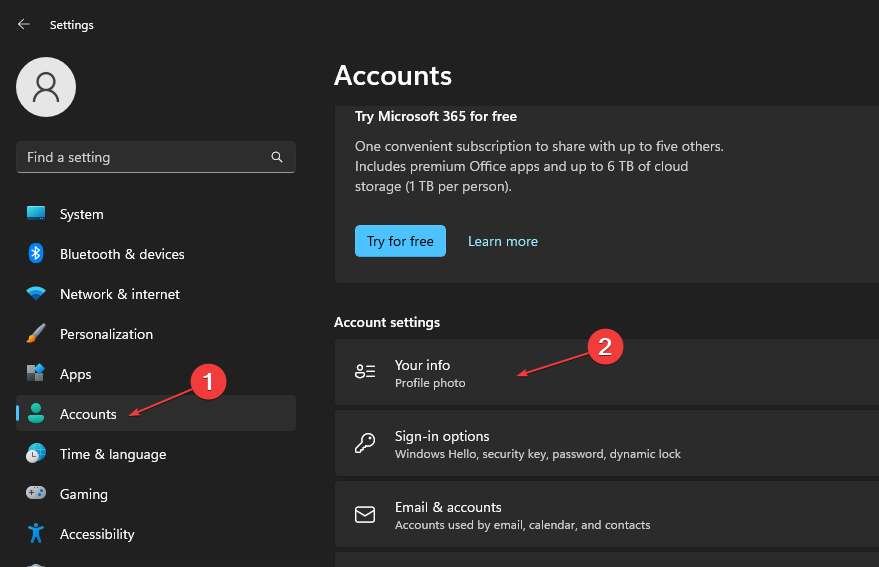The height and width of the screenshot is (567, 879).
Task: Click the Apps icon in sidebar
Action: 36,373
